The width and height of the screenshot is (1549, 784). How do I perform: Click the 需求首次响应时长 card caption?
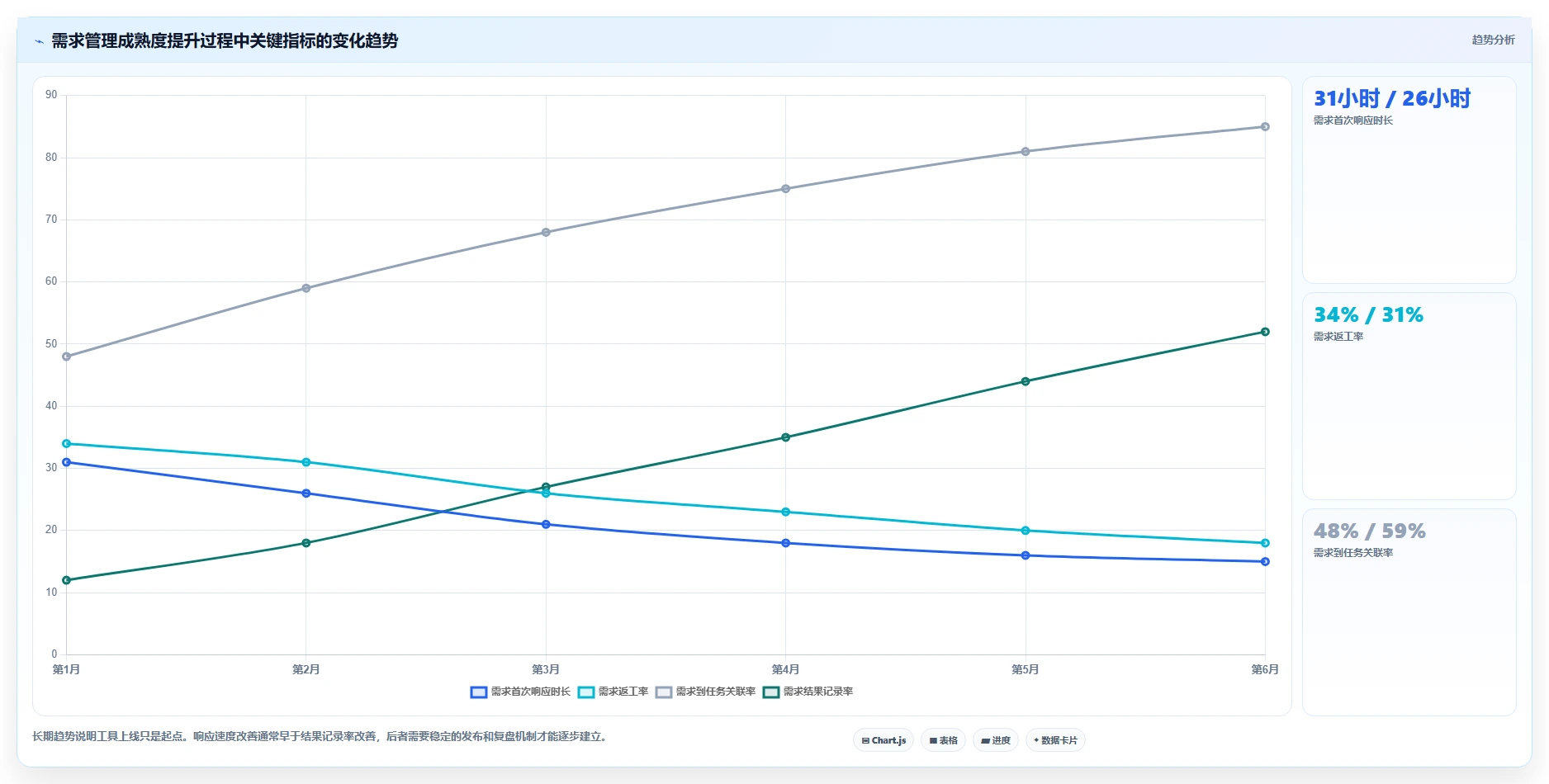pyautogui.click(x=1353, y=120)
